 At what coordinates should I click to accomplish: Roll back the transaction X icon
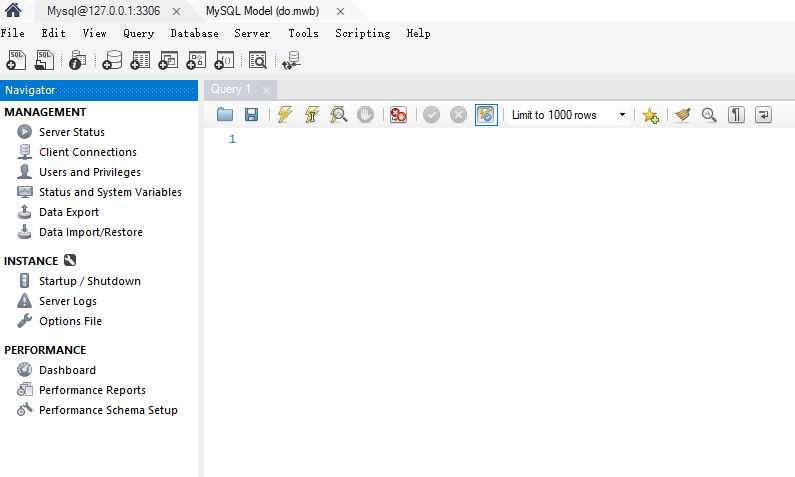(458, 115)
